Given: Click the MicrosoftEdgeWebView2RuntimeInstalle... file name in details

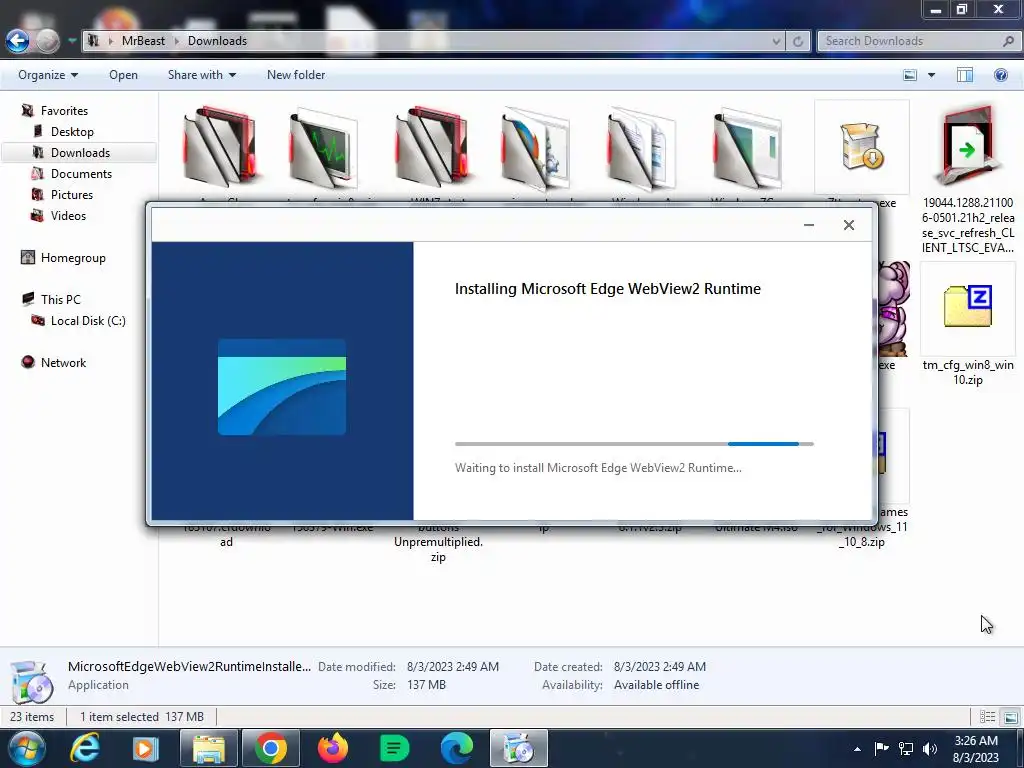Looking at the screenshot, I should click(189, 666).
